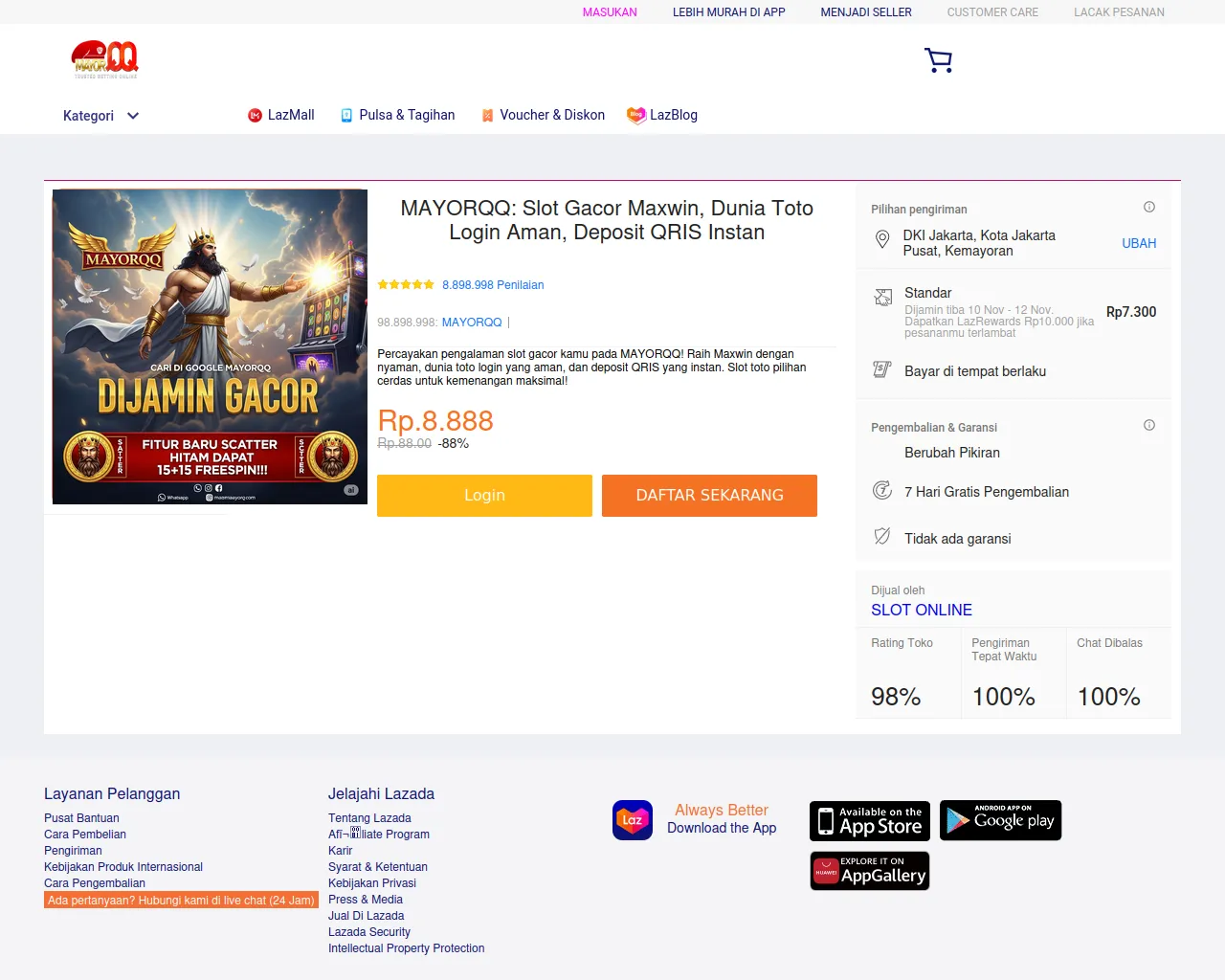This screenshot has width=1225, height=980.
Task: Click the yellow Login button
Action: pos(484,496)
